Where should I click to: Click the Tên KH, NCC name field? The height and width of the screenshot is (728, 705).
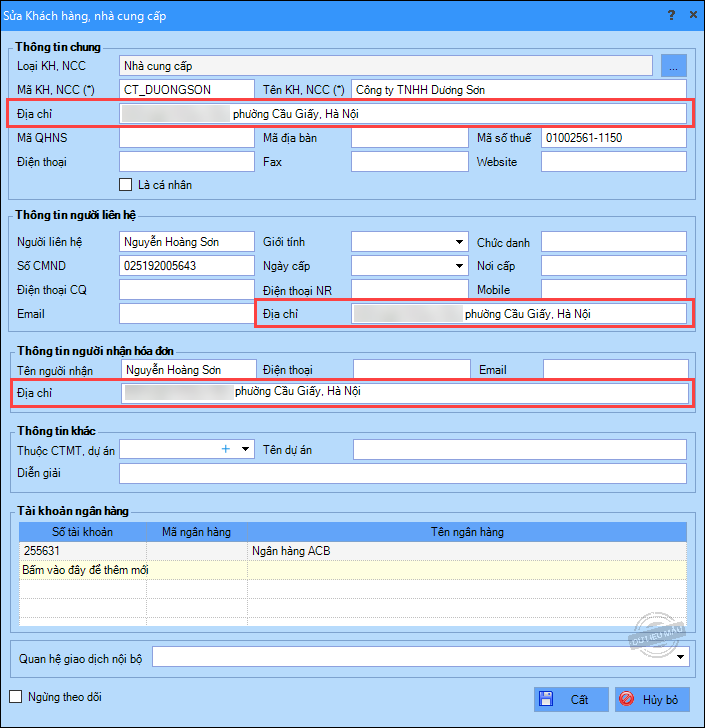pos(519,90)
